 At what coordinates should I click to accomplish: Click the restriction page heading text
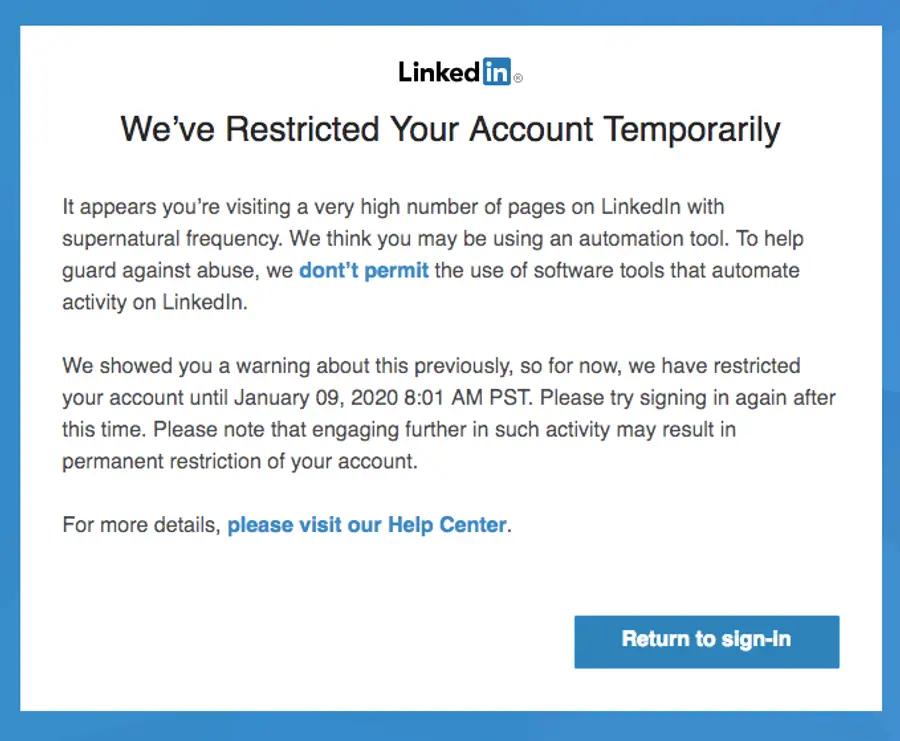[x=449, y=129]
